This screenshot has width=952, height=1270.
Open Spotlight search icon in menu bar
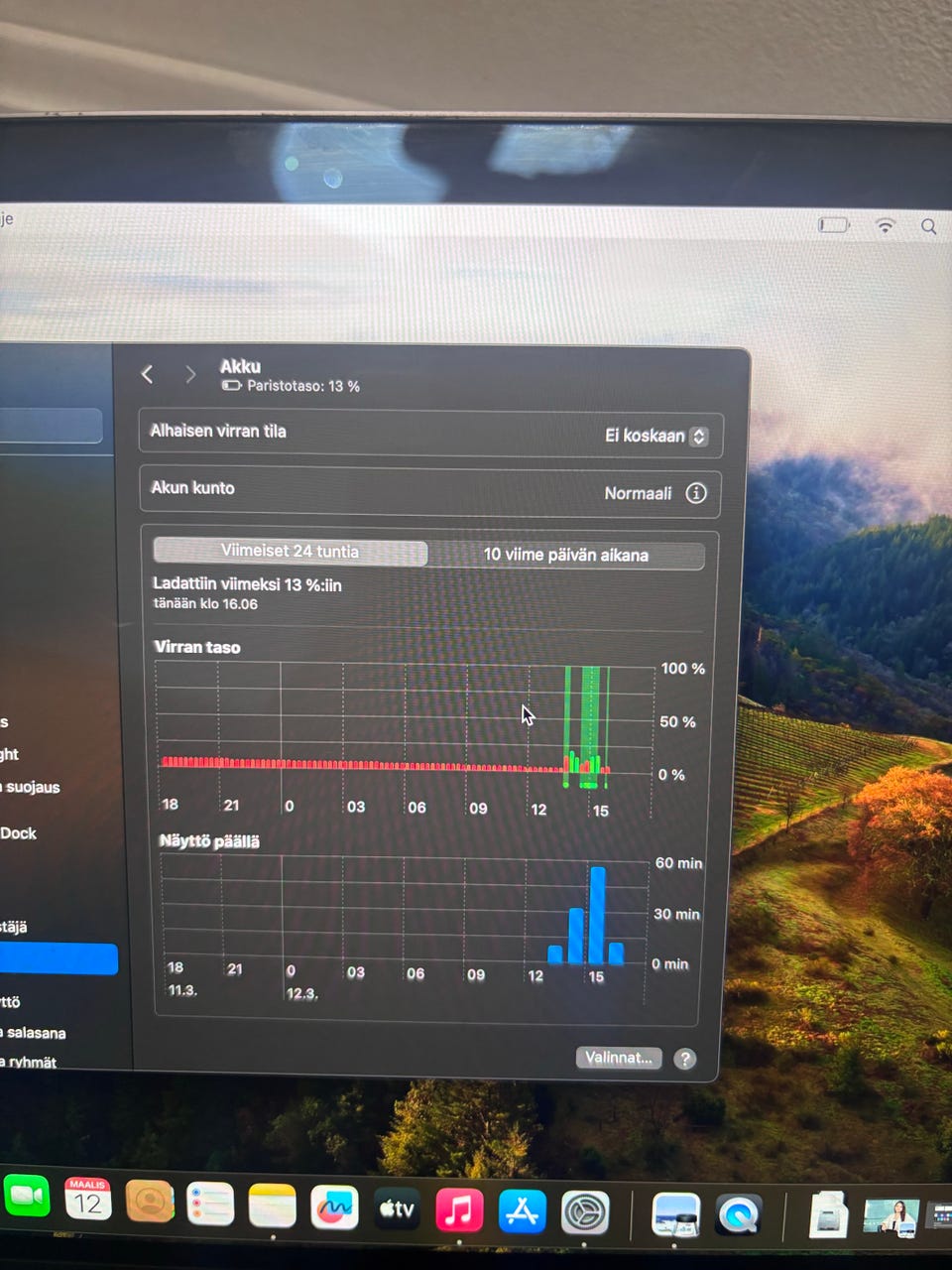pyautogui.click(x=929, y=227)
